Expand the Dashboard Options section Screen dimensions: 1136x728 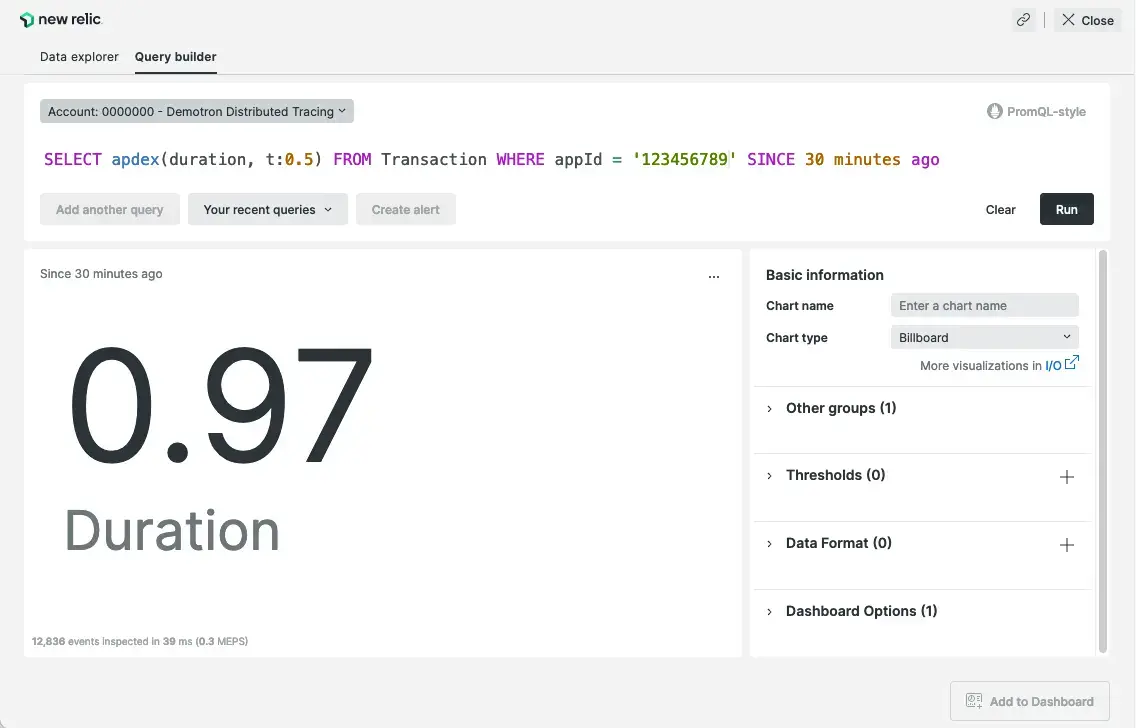click(861, 611)
